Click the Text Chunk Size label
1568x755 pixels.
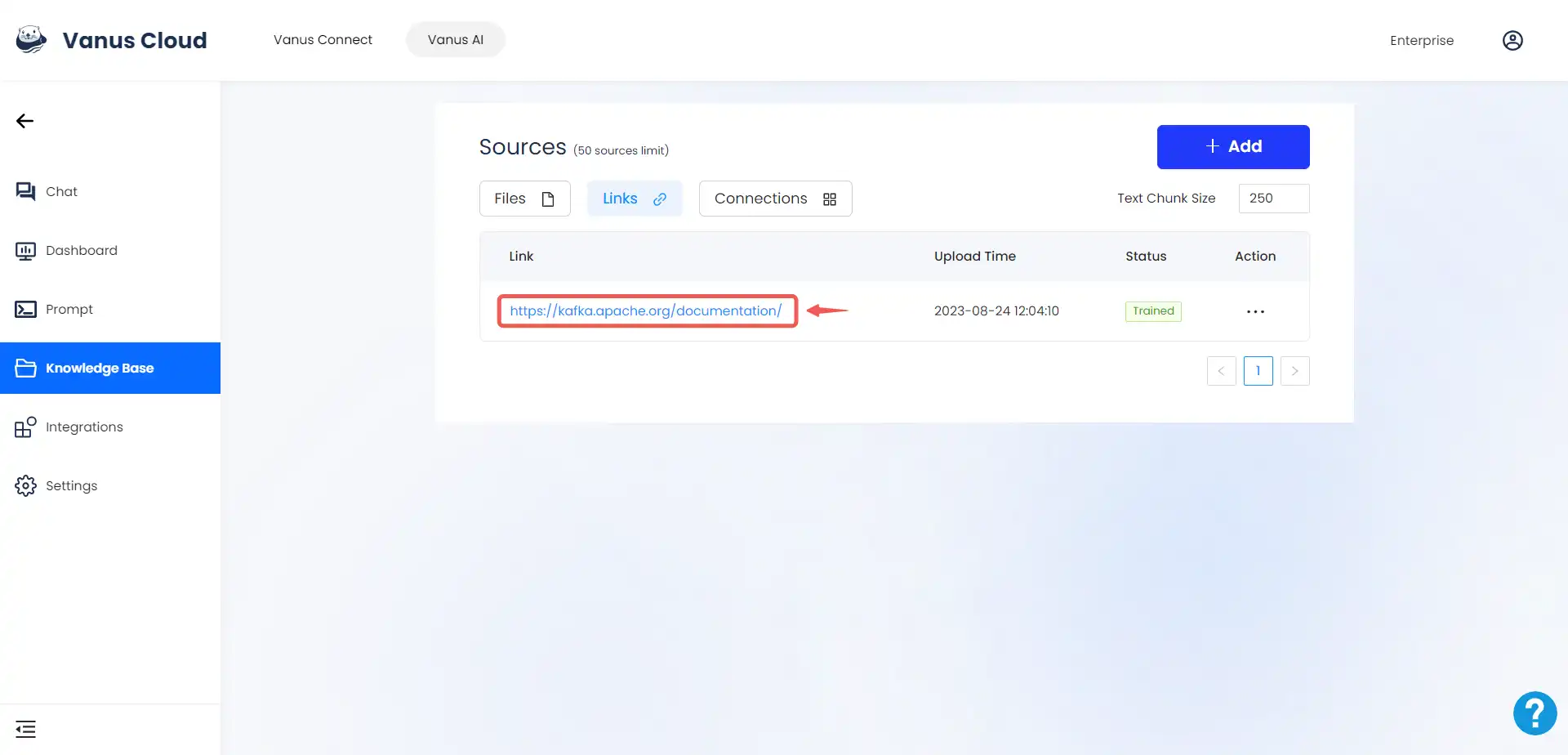coord(1166,199)
